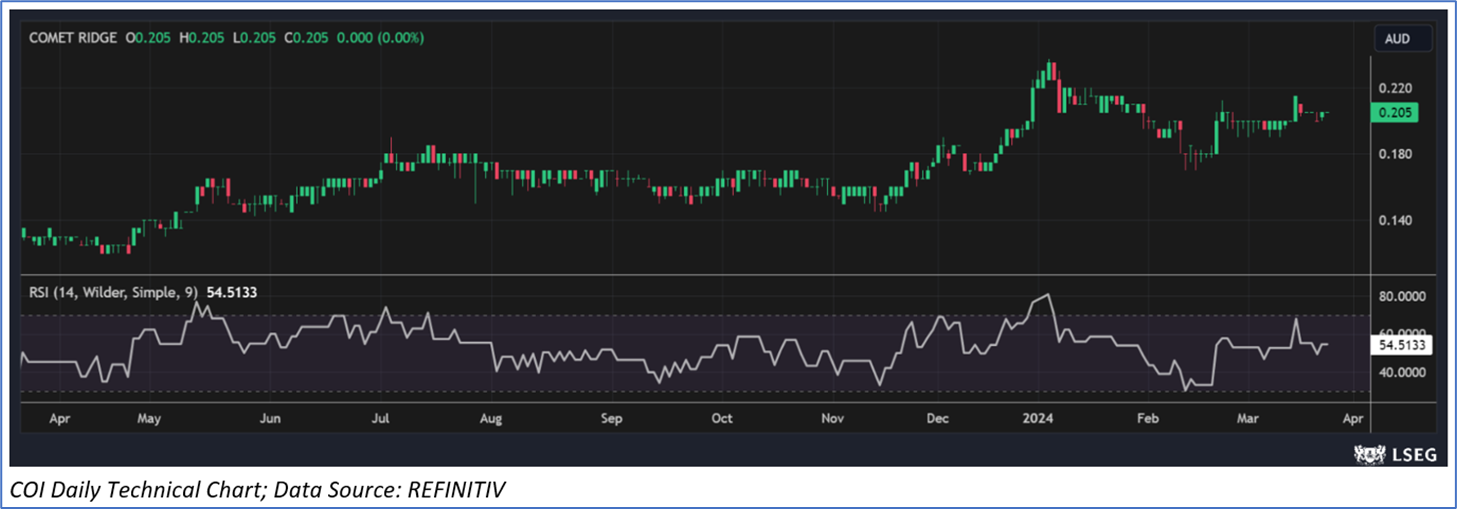The image size is (1457, 509).
Task: Click the 0.140 price axis label
Action: pyautogui.click(x=1394, y=220)
